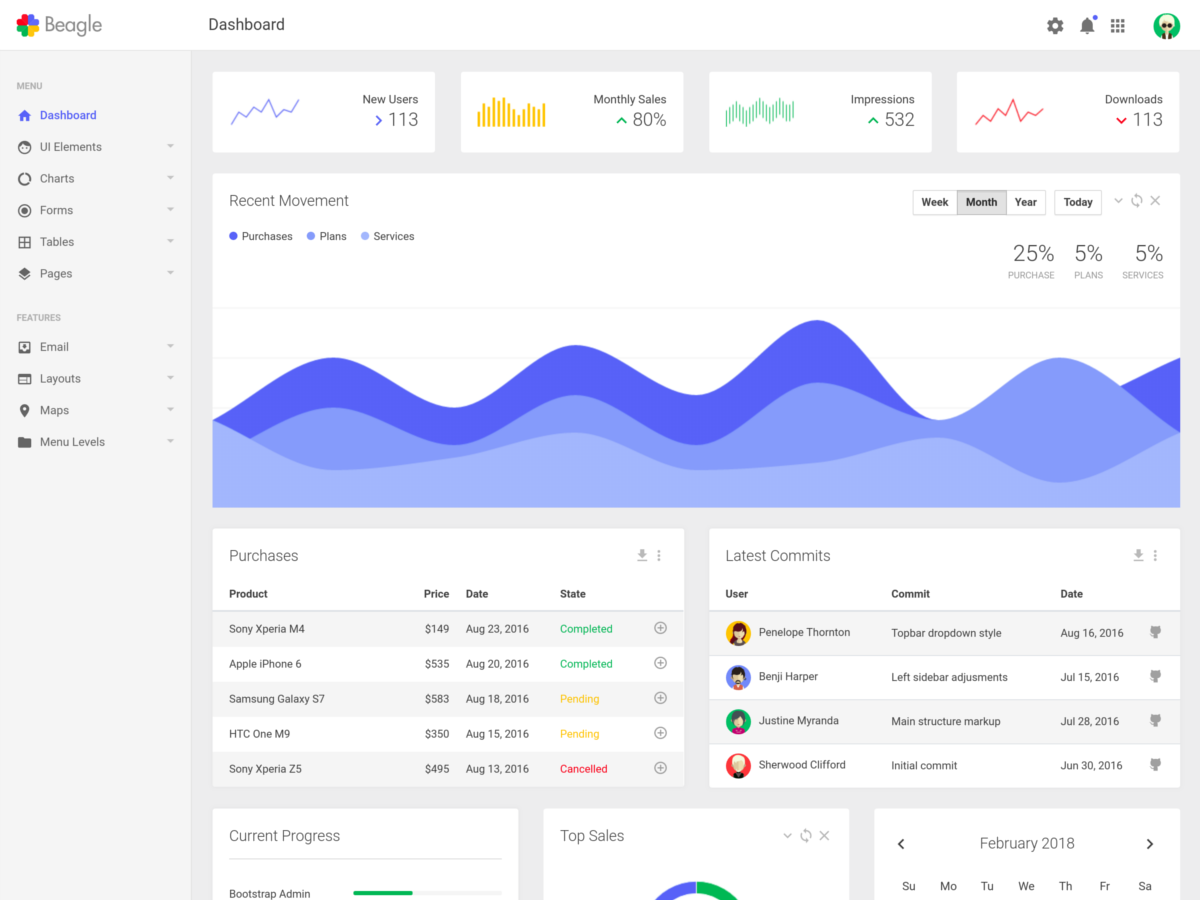
Task: Open the profile avatar in the top bar
Action: (1166, 25)
